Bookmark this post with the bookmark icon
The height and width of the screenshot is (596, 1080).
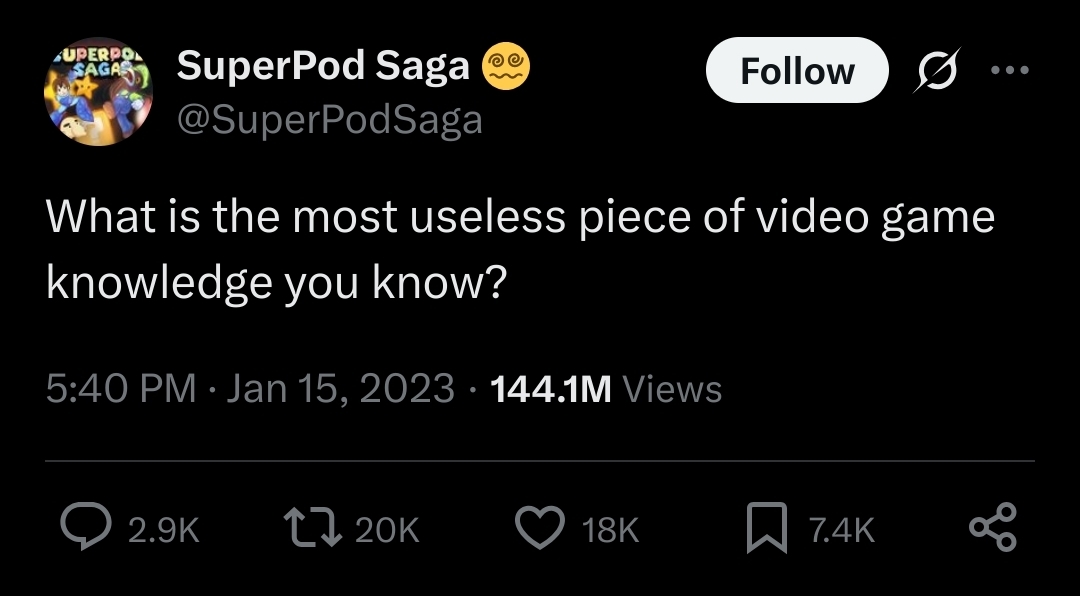pos(767,529)
